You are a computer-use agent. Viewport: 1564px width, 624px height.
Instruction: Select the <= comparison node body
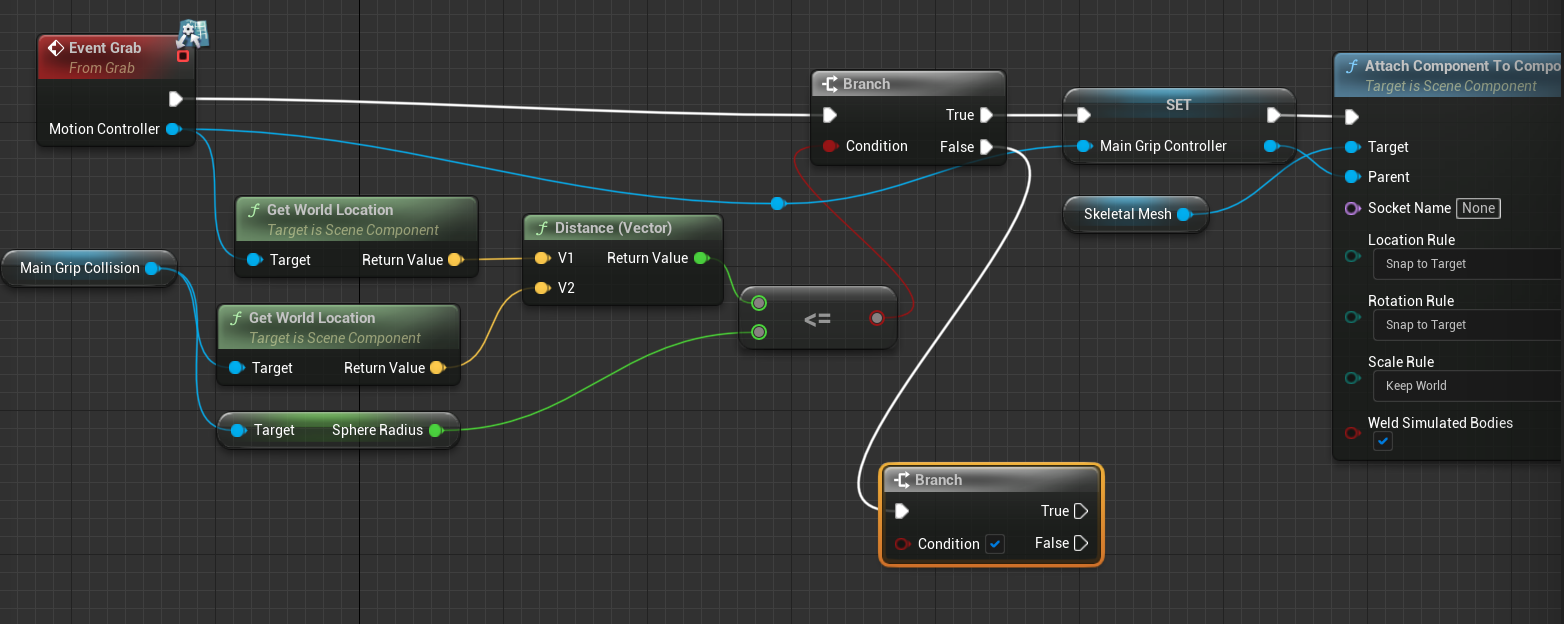pos(818,319)
